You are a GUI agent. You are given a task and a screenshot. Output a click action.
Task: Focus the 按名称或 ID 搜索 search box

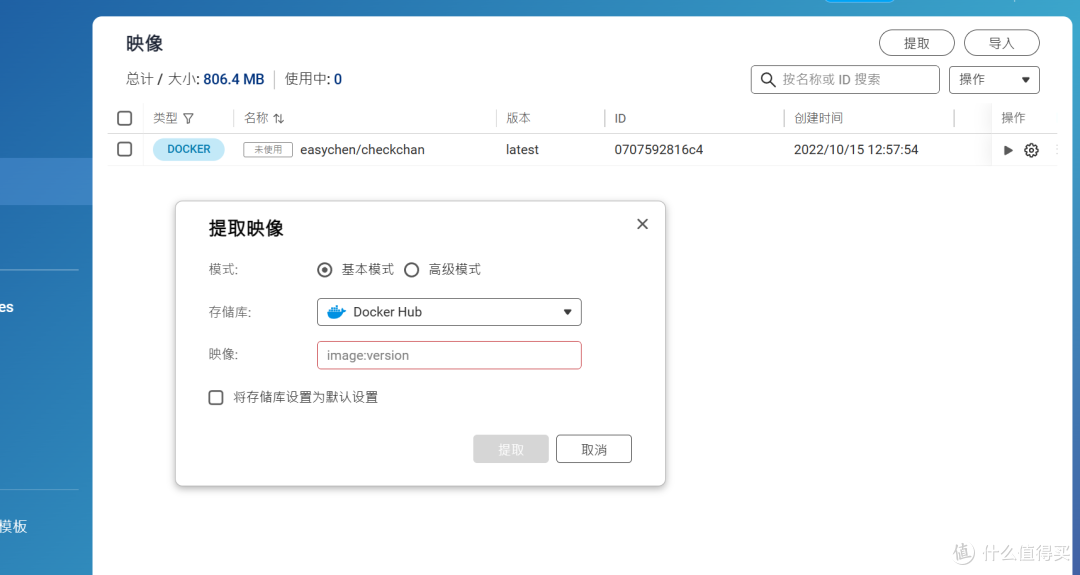pos(845,80)
